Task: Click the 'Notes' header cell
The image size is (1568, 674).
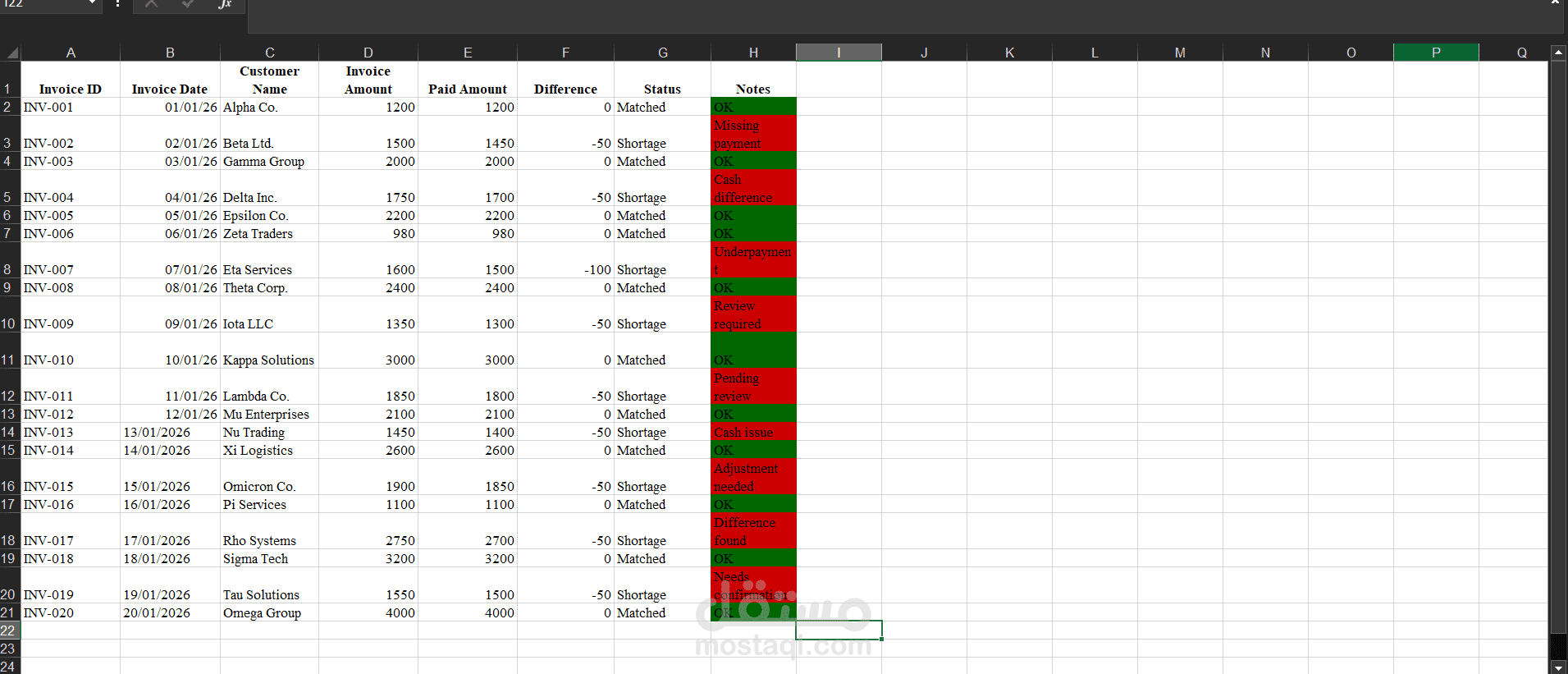Action: point(753,80)
